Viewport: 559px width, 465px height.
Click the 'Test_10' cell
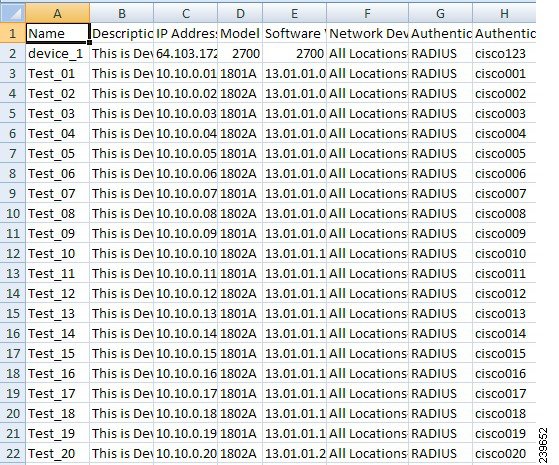(57, 253)
